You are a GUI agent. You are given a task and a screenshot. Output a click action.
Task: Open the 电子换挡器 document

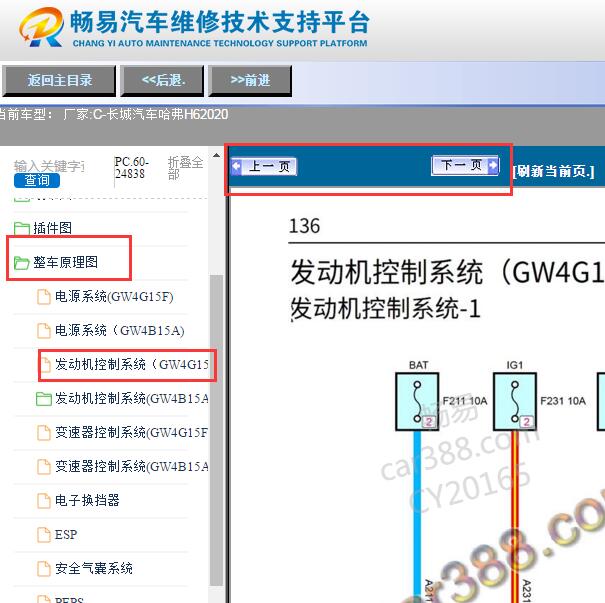tap(87, 500)
